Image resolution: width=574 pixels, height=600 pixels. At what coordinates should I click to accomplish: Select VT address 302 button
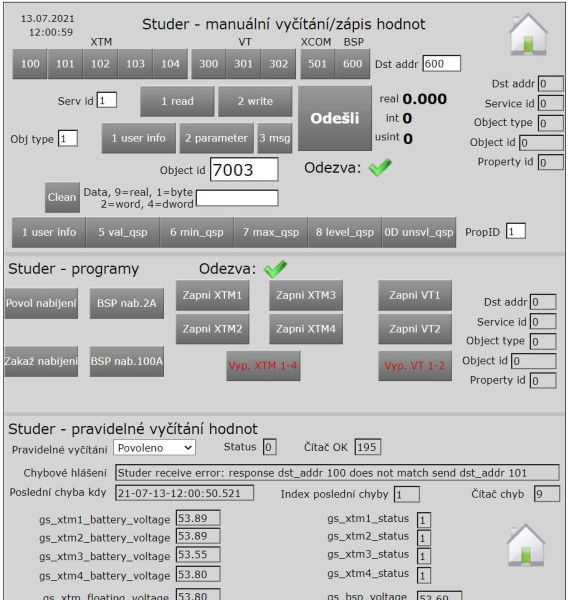pos(278,64)
